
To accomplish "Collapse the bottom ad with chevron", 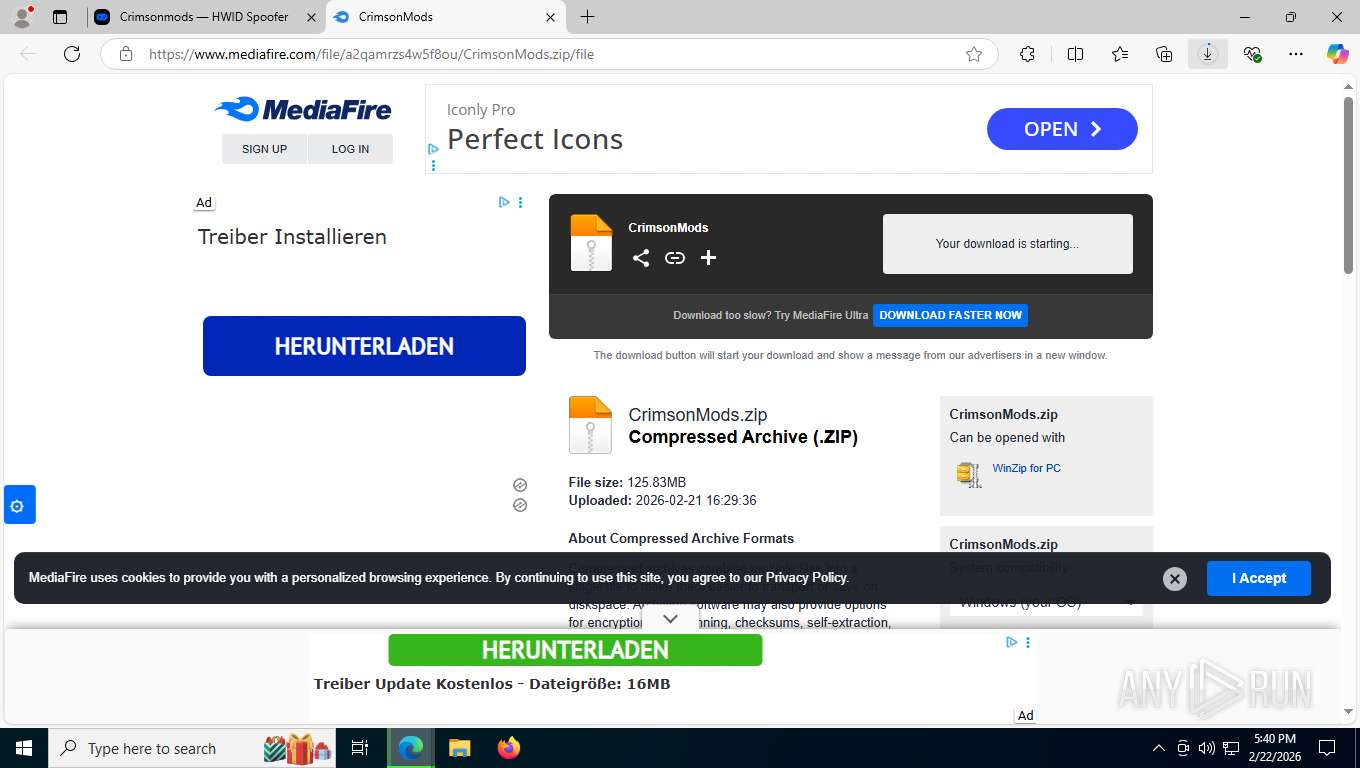I will pyautogui.click(x=671, y=619).
